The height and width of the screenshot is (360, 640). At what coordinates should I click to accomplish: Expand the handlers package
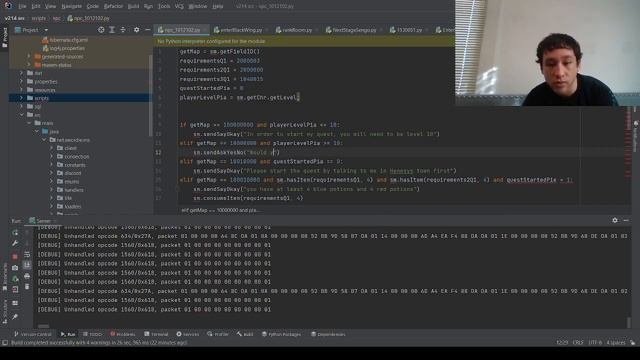click(x=52, y=190)
